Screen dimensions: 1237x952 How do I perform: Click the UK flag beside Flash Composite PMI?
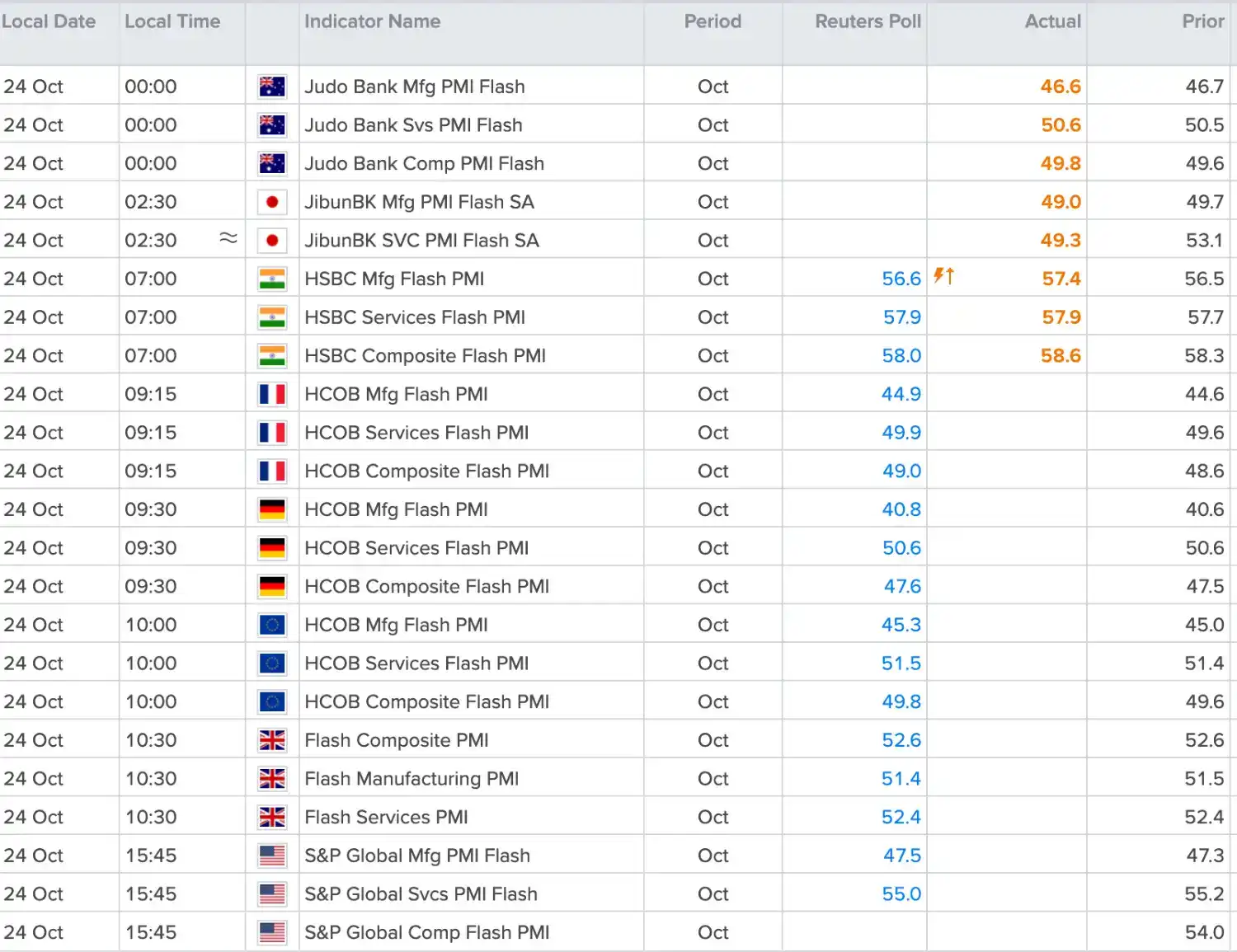(x=272, y=740)
